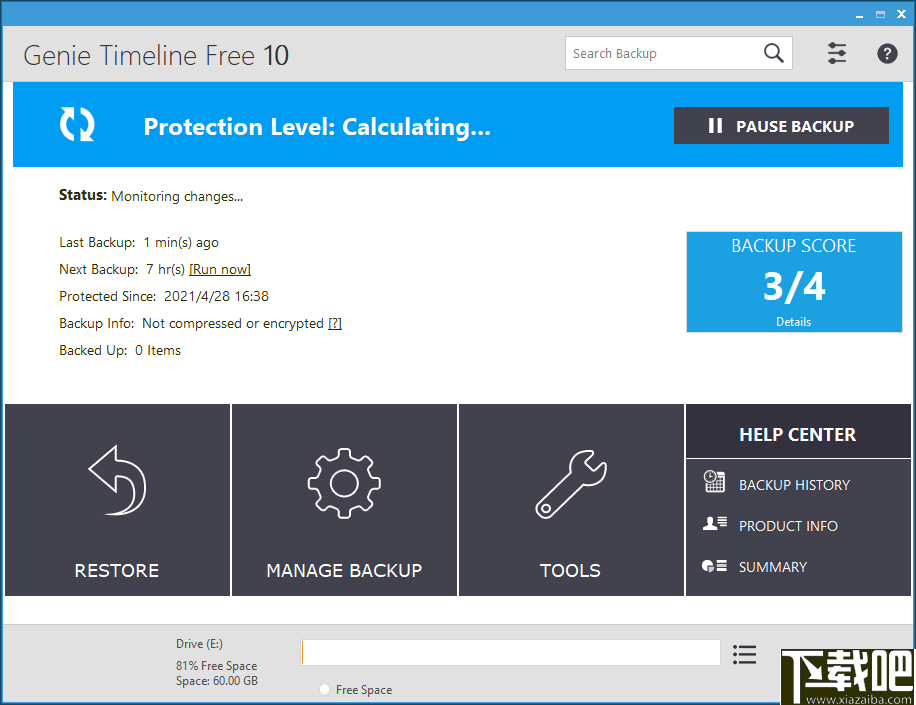This screenshot has height=705, width=916.
Task: Click the Protection Level: Calculating text
Action: pyautogui.click(x=317, y=127)
